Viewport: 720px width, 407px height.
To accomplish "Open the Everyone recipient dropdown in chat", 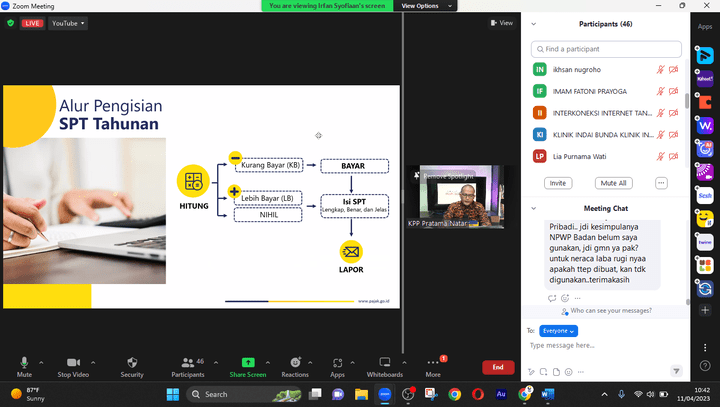I will click(559, 330).
